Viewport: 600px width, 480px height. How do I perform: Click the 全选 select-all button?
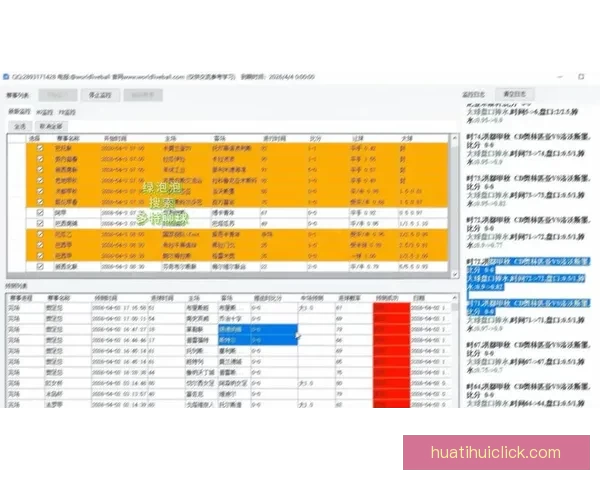(x=20, y=126)
